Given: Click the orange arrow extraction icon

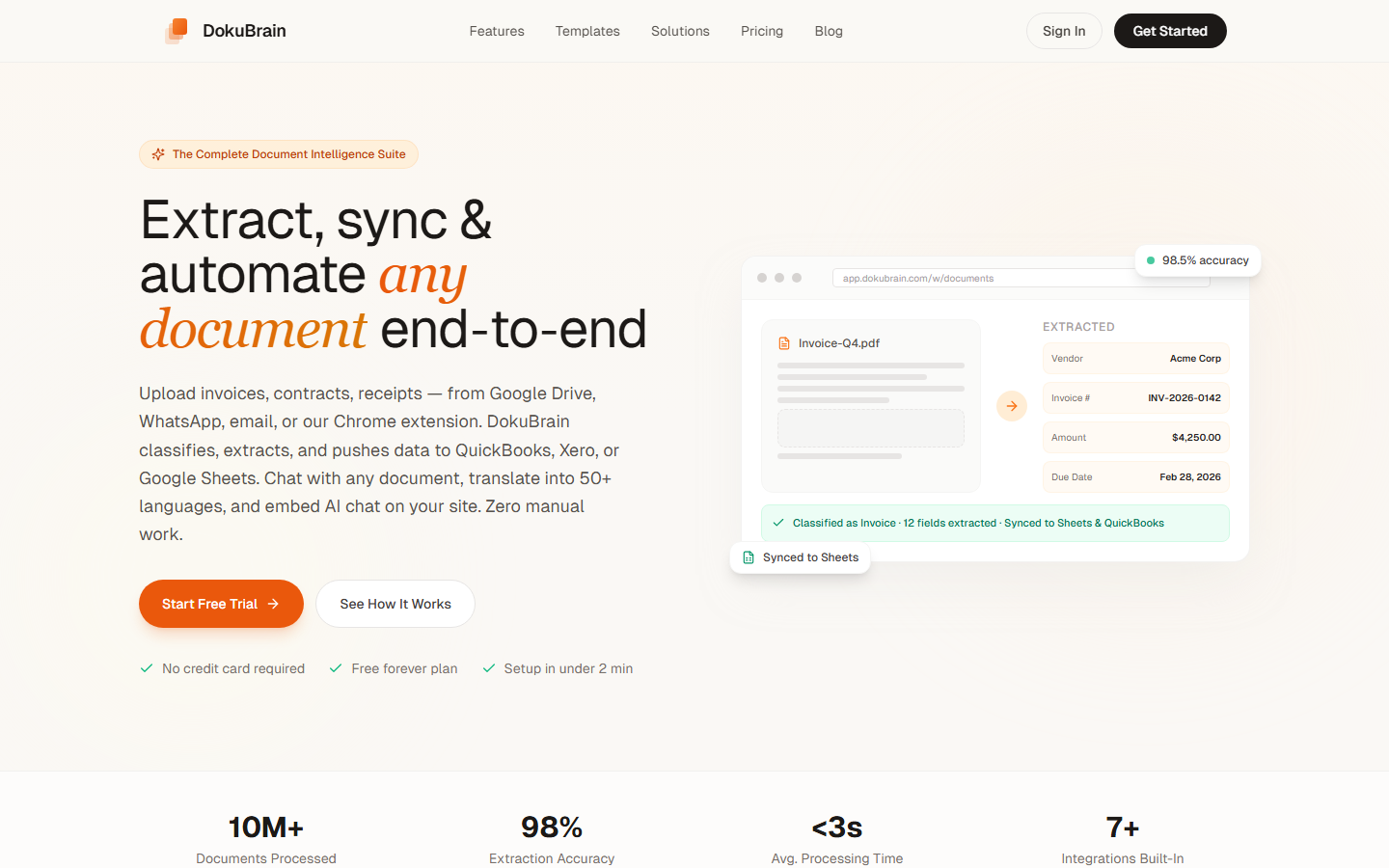Looking at the screenshot, I should (1011, 405).
